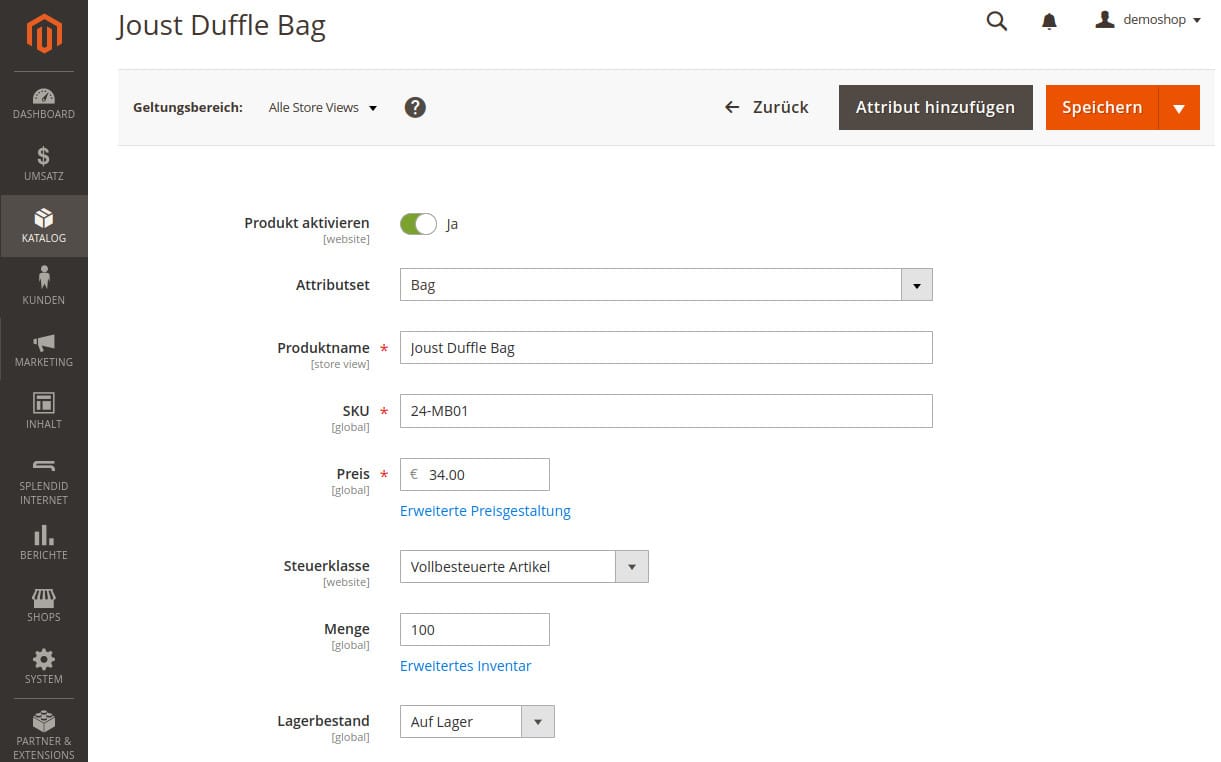Open the demoshop account menu
The image size is (1221, 762).
tap(1148, 20)
